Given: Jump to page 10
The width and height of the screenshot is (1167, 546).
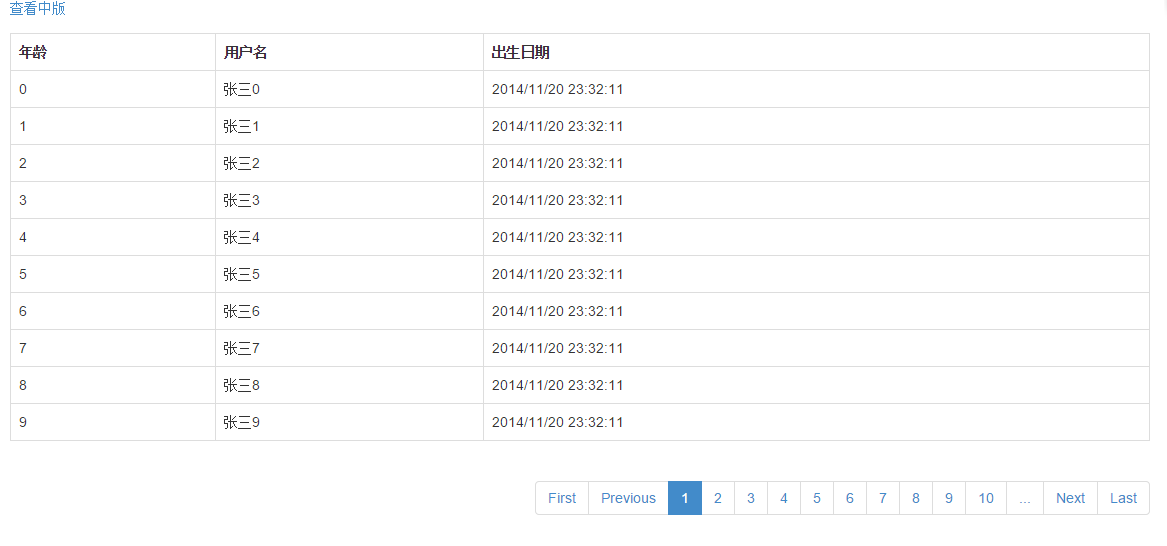Looking at the screenshot, I should pos(986,498).
